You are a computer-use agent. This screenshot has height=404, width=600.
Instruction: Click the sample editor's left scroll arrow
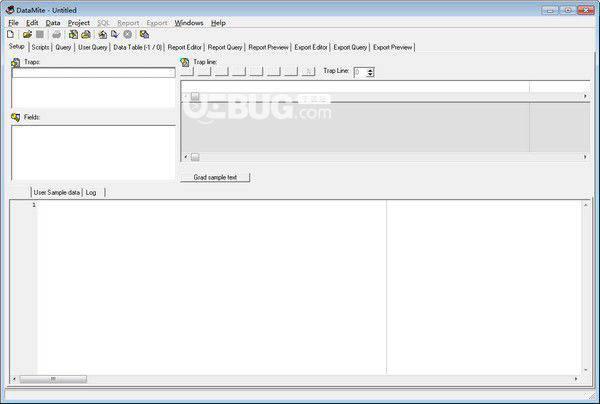(x=14, y=379)
